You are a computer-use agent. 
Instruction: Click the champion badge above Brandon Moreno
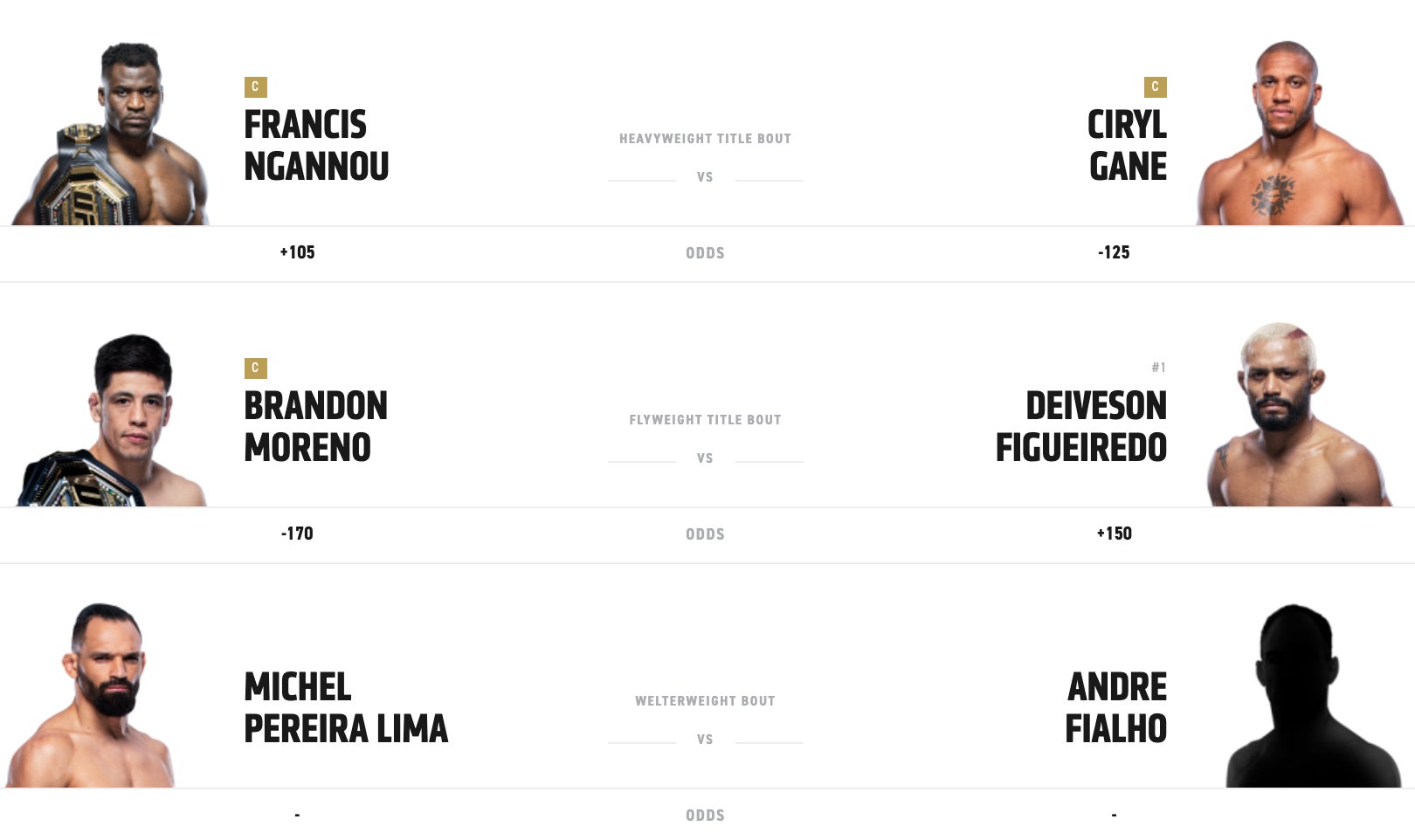pyautogui.click(x=255, y=368)
